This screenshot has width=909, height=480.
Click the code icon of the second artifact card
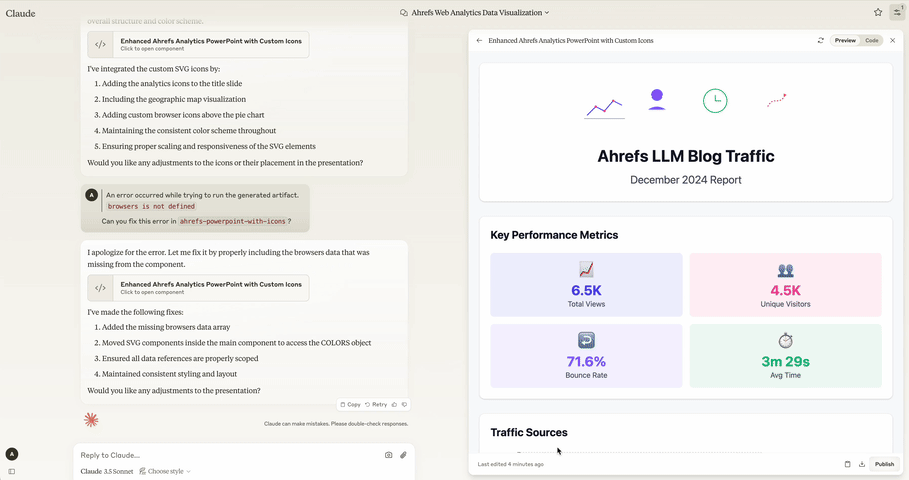pos(100,288)
